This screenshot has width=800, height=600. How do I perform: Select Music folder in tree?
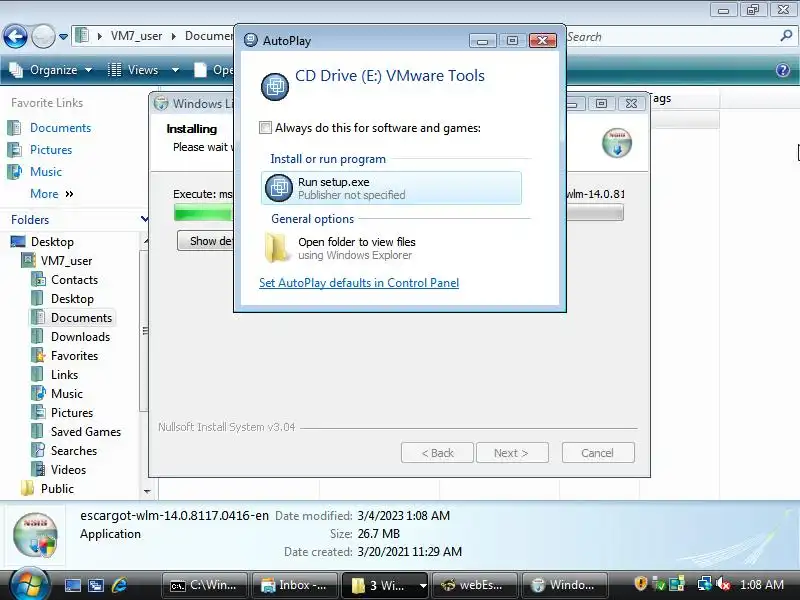coord(66,394)
